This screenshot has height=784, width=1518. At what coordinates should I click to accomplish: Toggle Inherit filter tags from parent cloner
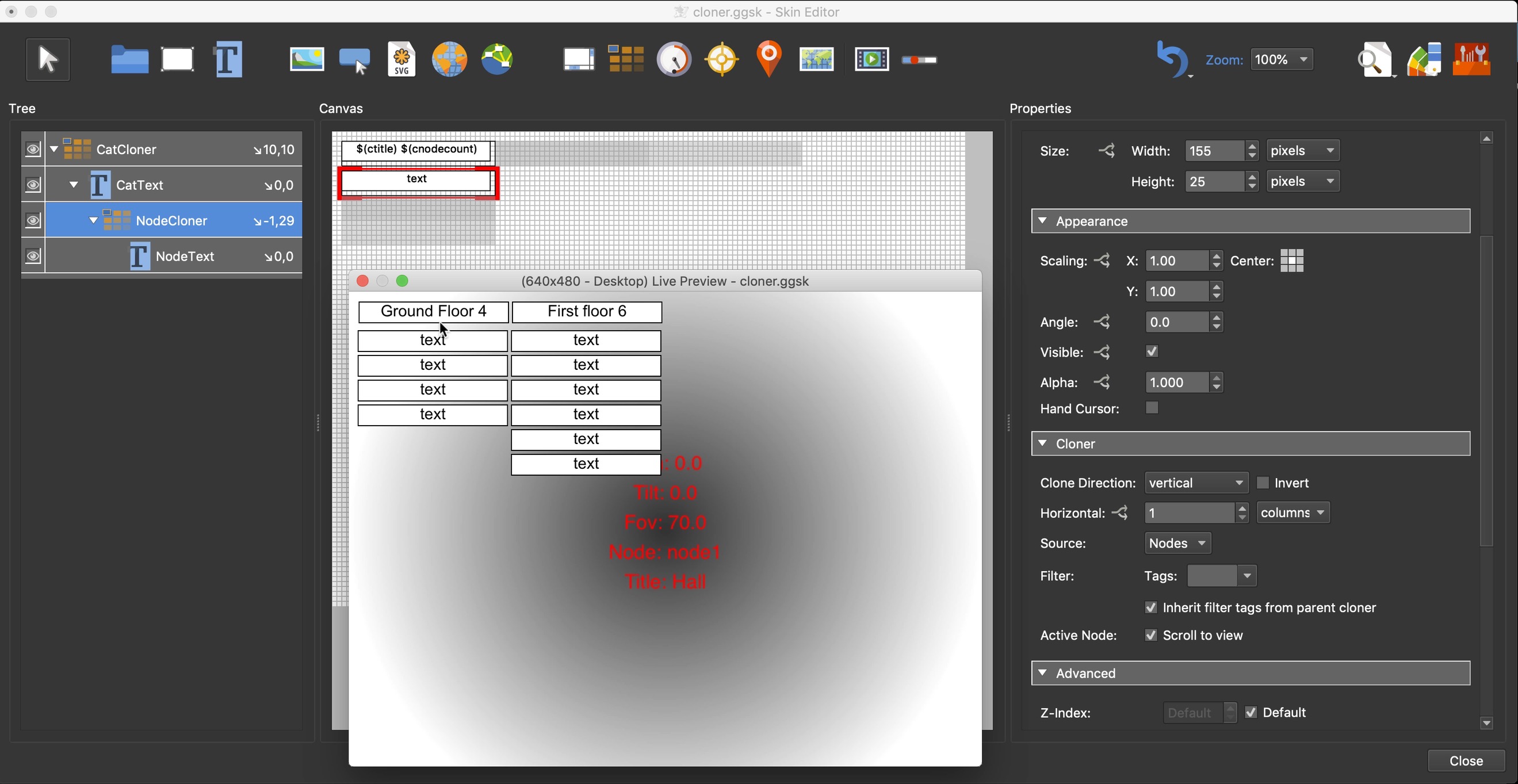click(1150, 607)
